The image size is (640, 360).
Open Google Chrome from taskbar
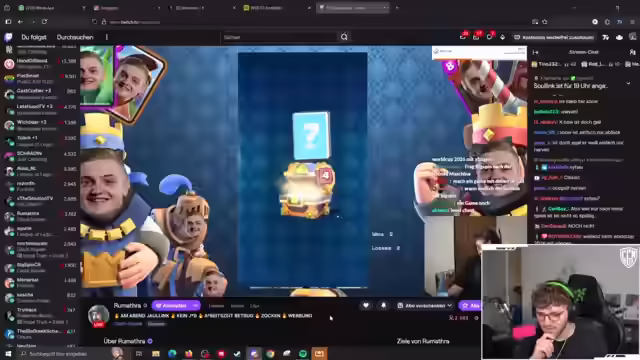point(270,353)
